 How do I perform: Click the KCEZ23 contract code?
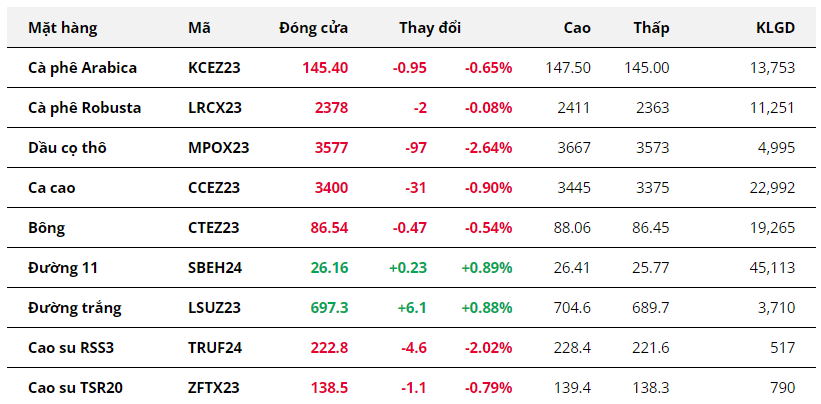214,68
